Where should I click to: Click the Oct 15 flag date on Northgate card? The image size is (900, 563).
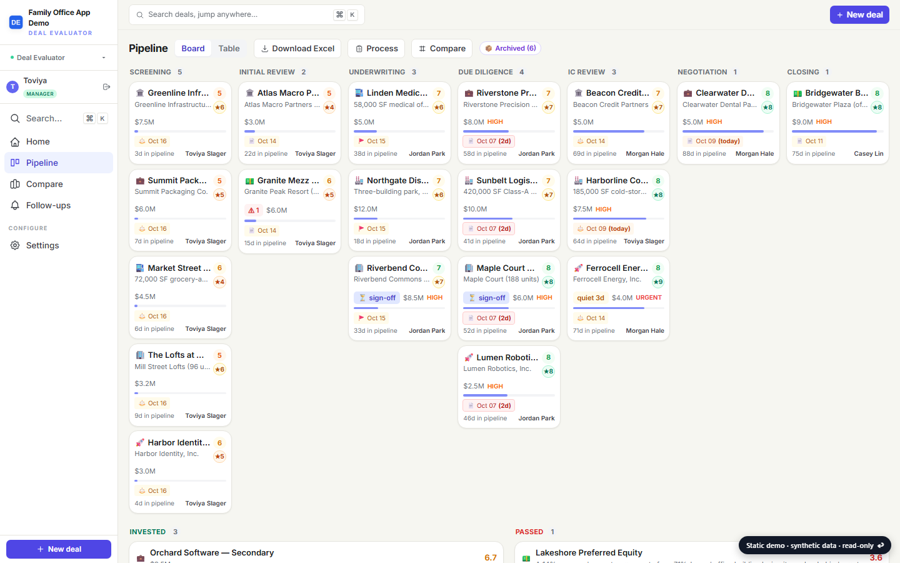372,228
